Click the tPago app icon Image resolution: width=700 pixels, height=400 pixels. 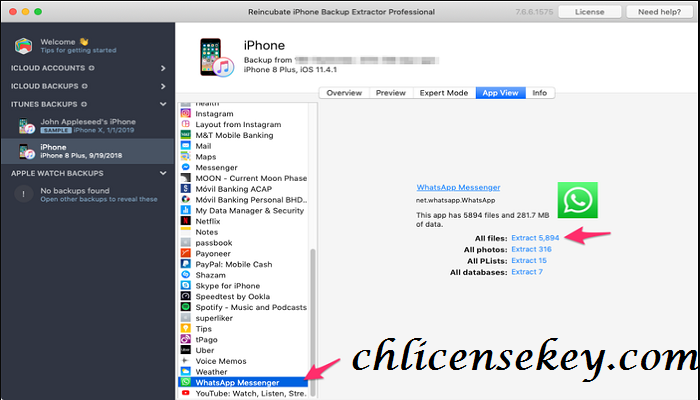click(x=186, y=339)
